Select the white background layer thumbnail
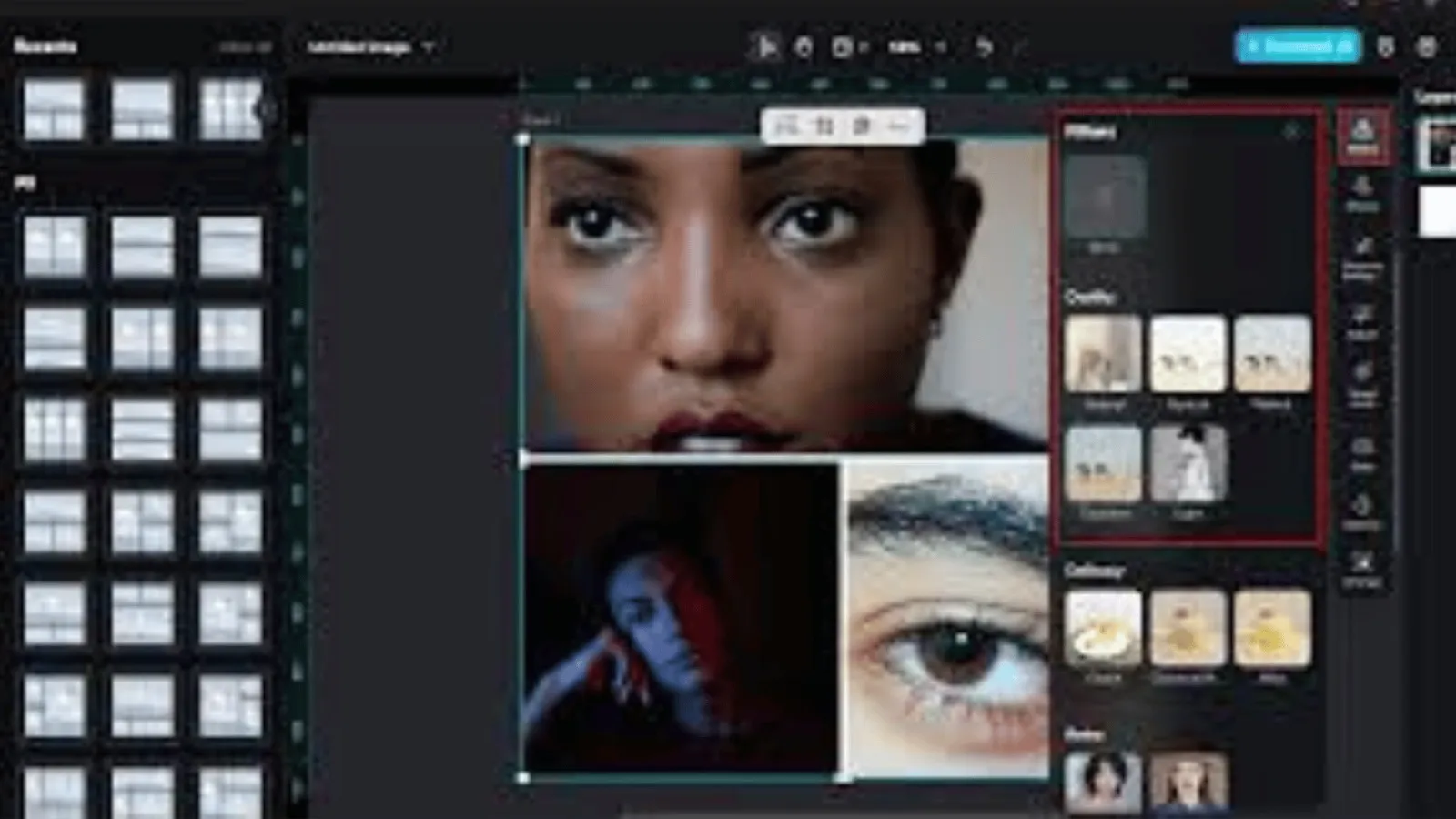The image size is (1456, 819). pyautogui.click(x=1438, y=211)
